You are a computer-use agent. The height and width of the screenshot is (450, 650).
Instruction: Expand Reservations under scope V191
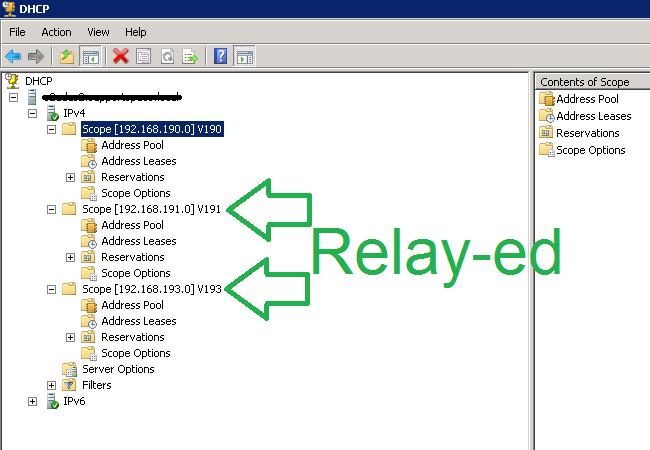[70, 257]
